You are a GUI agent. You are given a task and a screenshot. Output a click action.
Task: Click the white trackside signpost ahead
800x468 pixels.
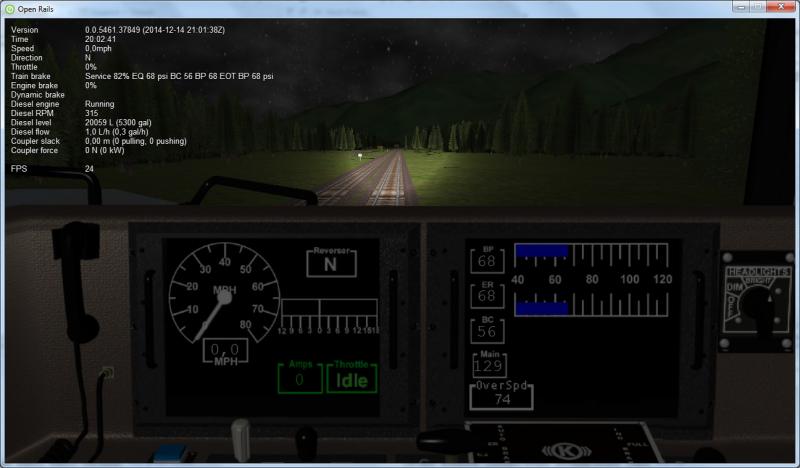click(360, 156)
